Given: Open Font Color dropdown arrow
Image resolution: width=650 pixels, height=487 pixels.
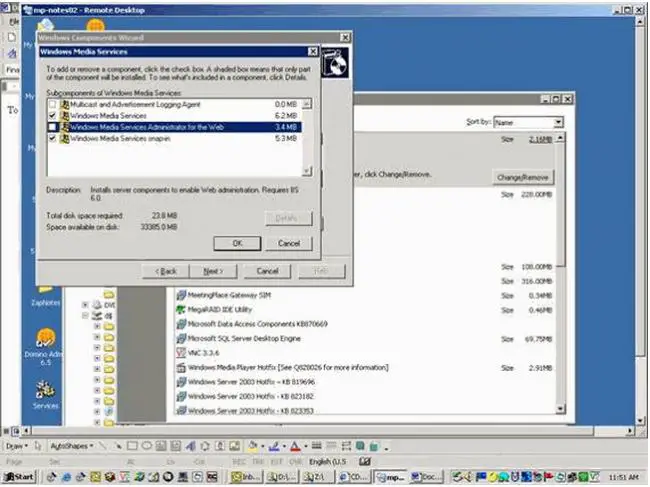Looking at the screenshot, I should [x=306, y=446].
